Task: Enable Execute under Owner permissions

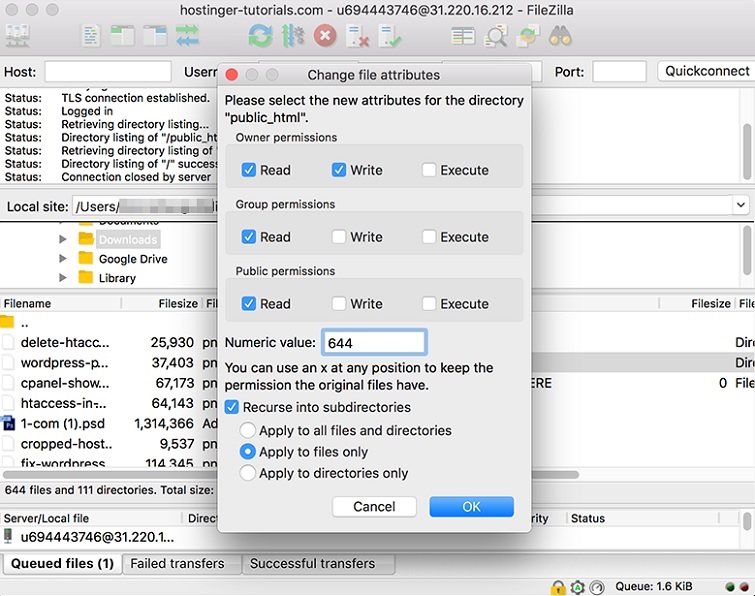Action: coord(429,170)
